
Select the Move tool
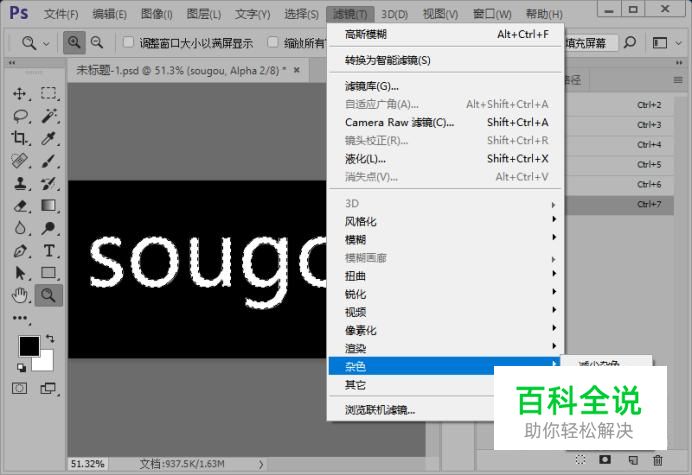click(x=19, y=94)
